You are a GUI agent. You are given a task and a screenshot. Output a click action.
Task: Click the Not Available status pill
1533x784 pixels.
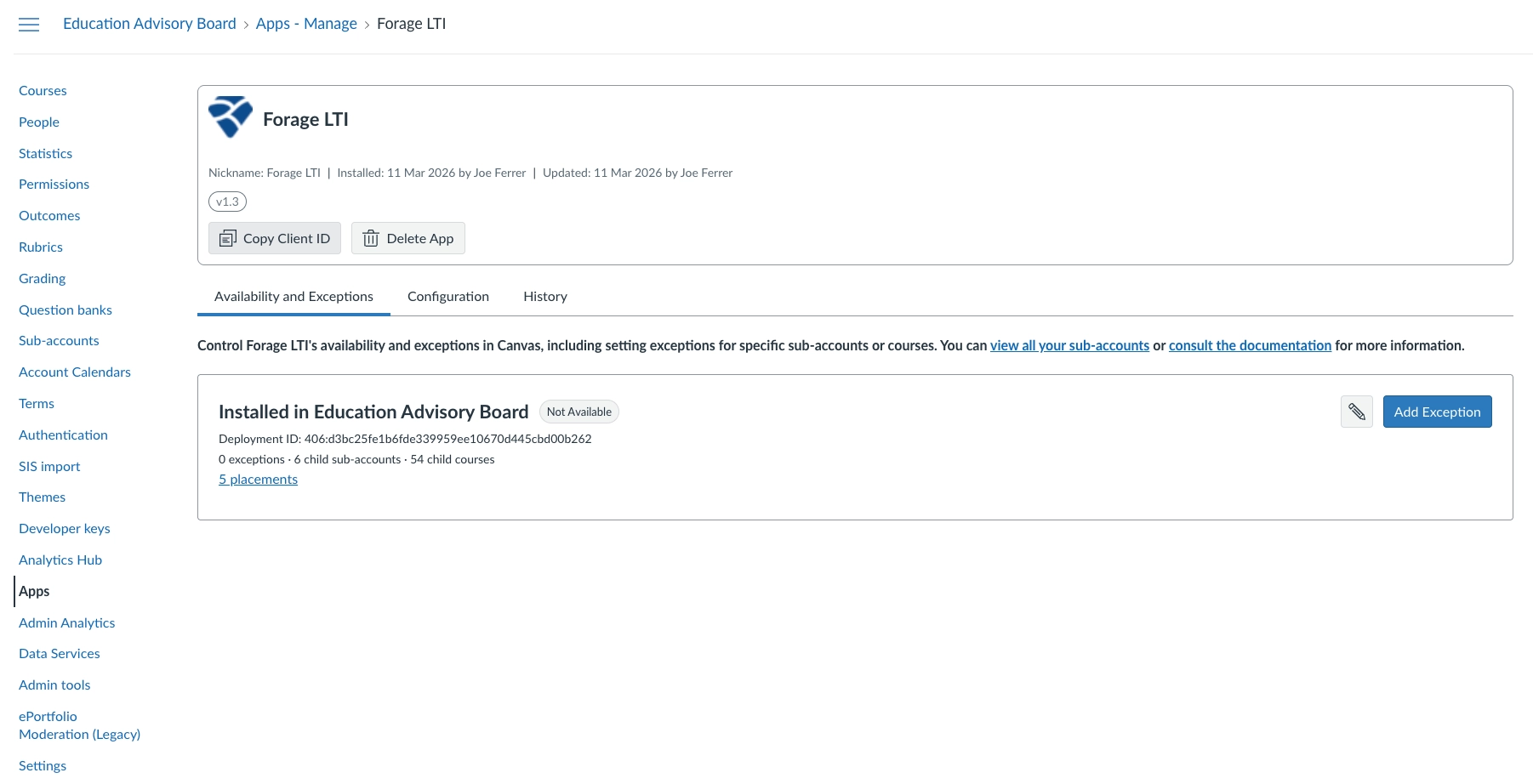pos(579,412)
